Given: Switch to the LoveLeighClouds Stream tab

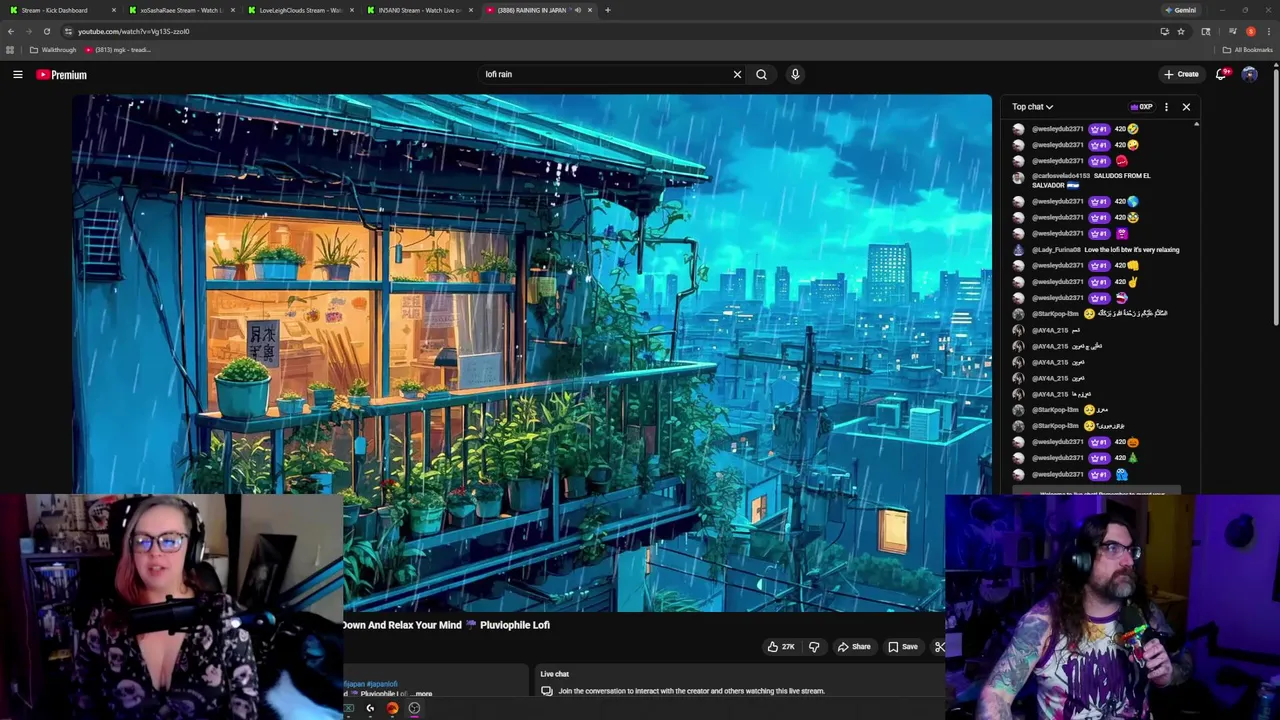Looking at the screenshot, I should tap(300, 10).
